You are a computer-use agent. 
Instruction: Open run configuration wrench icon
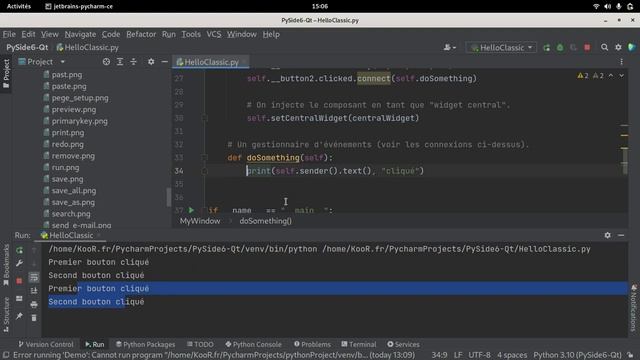(x=19, y=263)
